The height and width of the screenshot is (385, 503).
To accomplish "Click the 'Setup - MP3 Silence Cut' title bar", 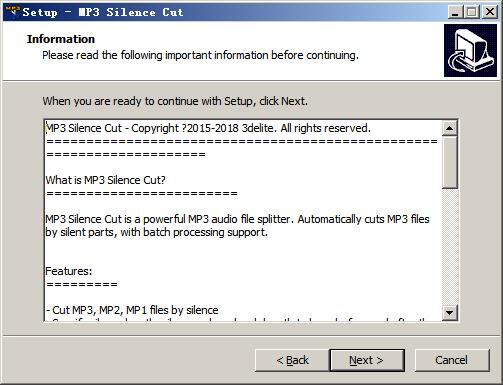I will pos(103,12).
